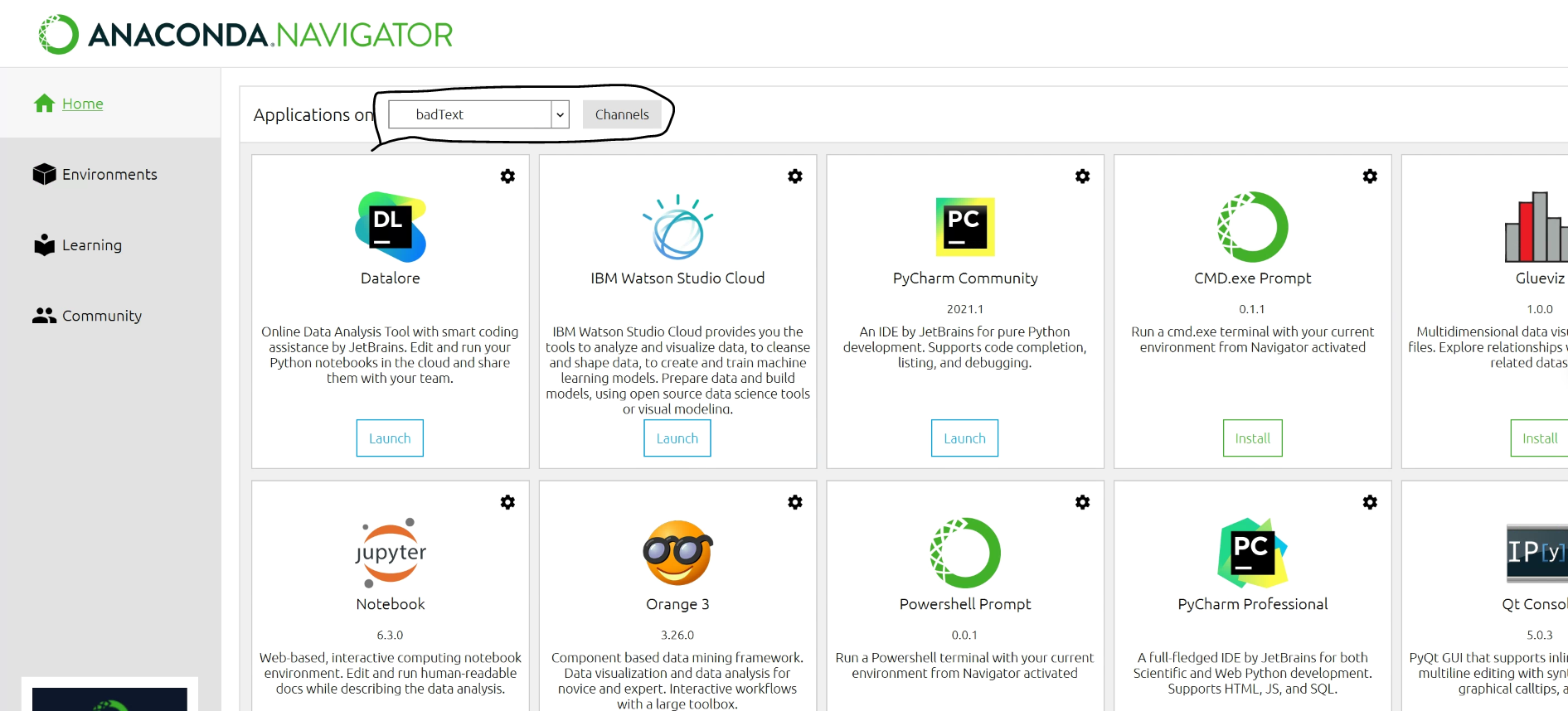Click the Environments cube icon
This screenshot has width=1568, height=711.
point(45,174)
